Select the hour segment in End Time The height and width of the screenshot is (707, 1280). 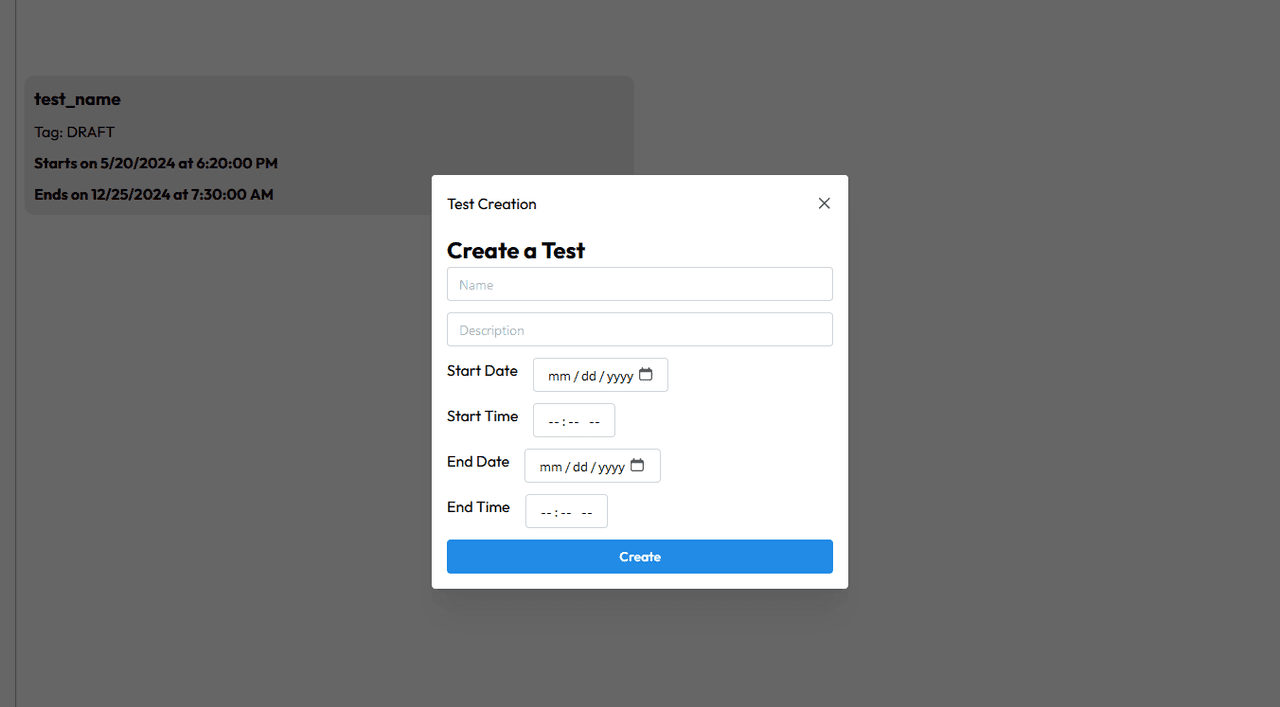point(546,513)
